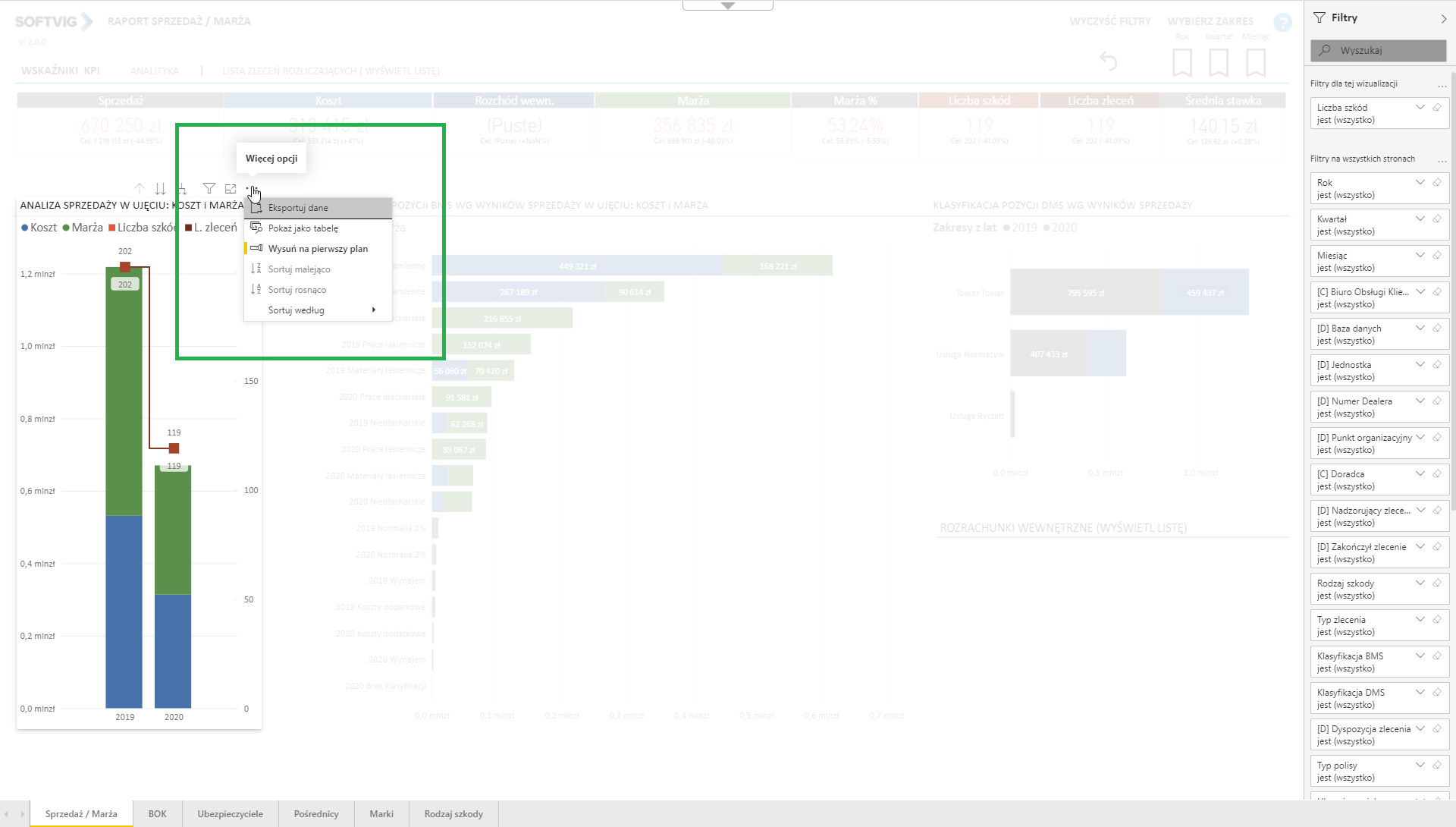Click the drill-up arrow icon

(x=140, y=189)
